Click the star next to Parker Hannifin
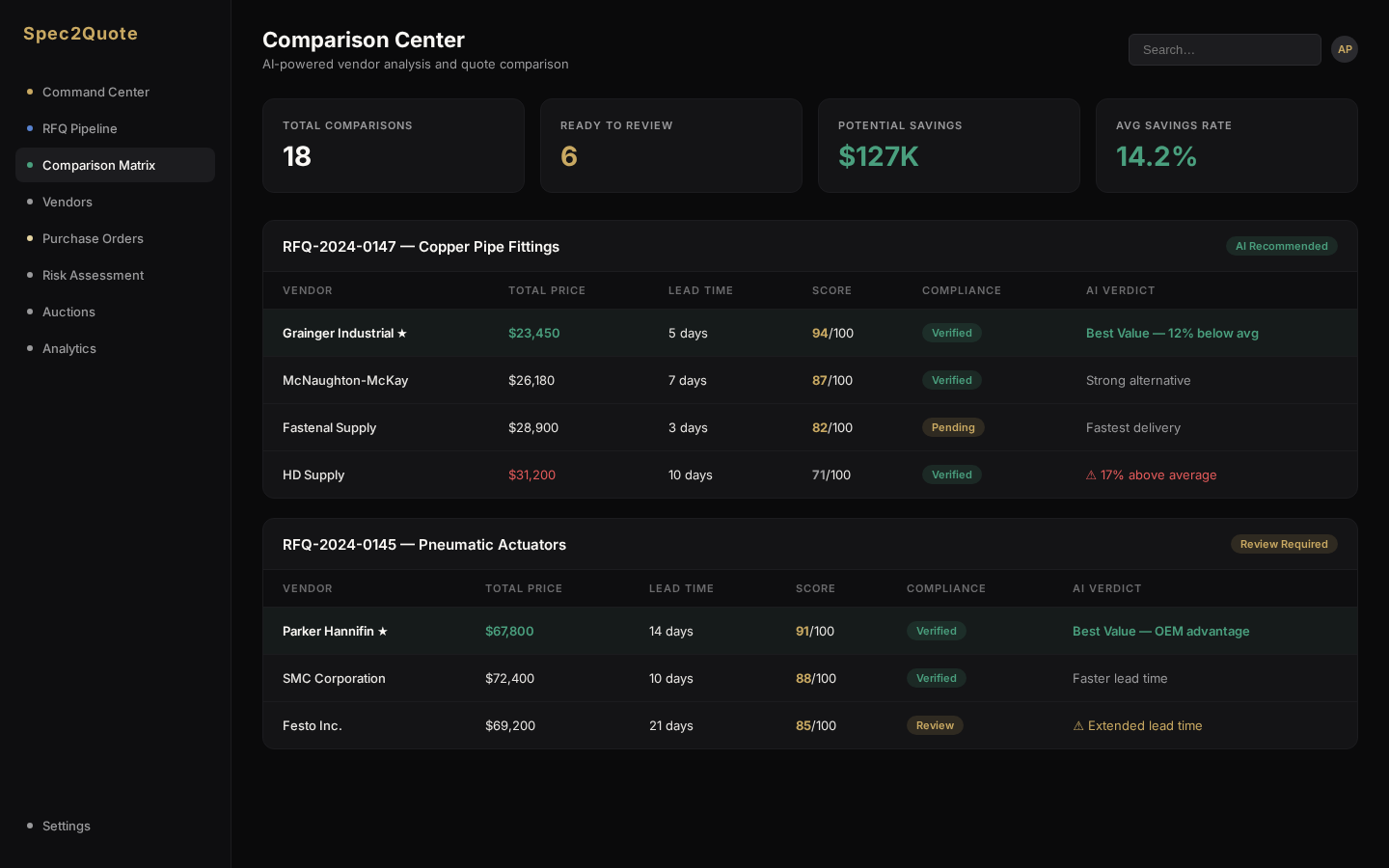1389x868 pixels. point(383,631)
